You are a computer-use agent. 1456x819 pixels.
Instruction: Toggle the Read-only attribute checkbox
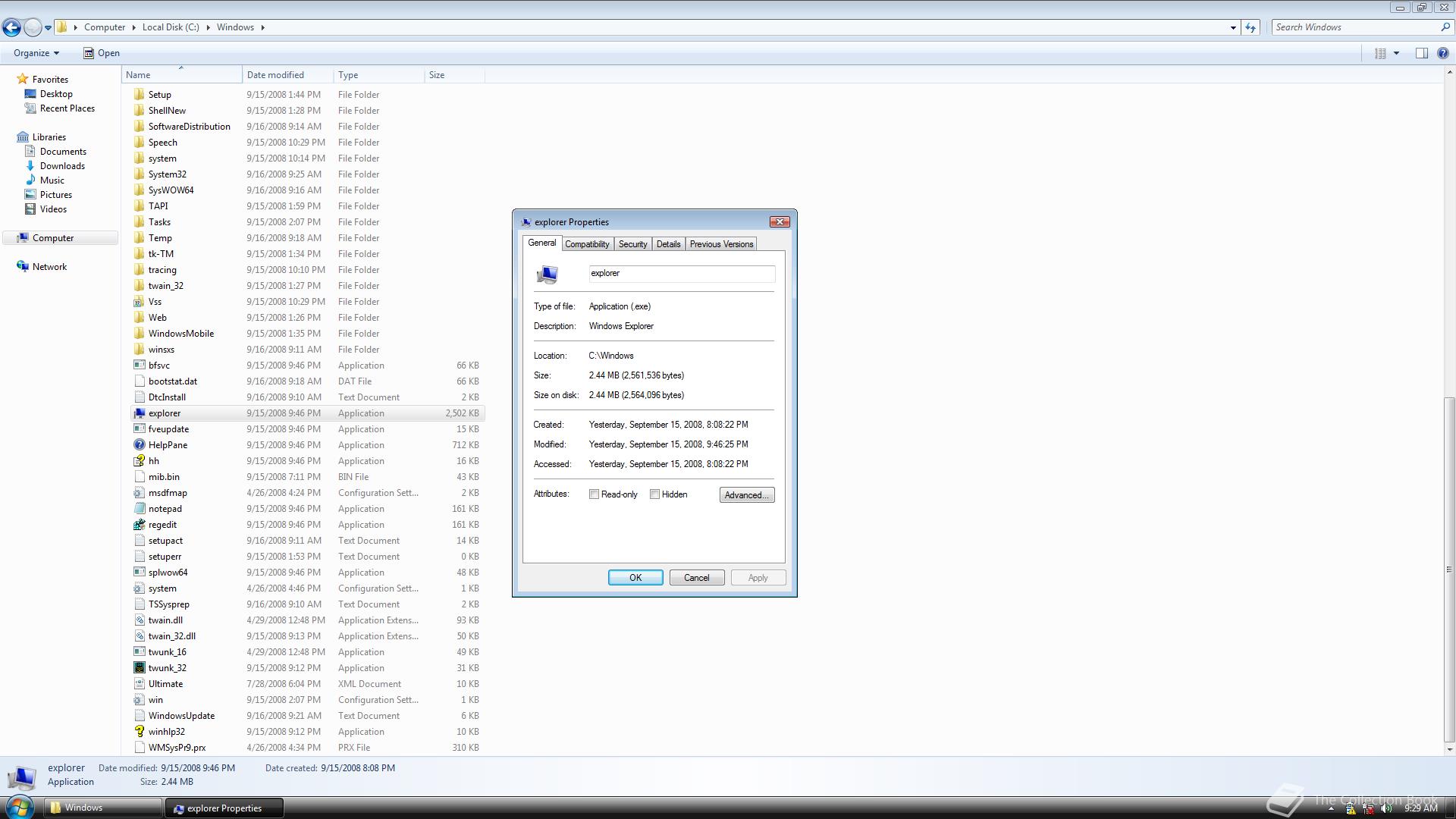[x=594, y=494]
